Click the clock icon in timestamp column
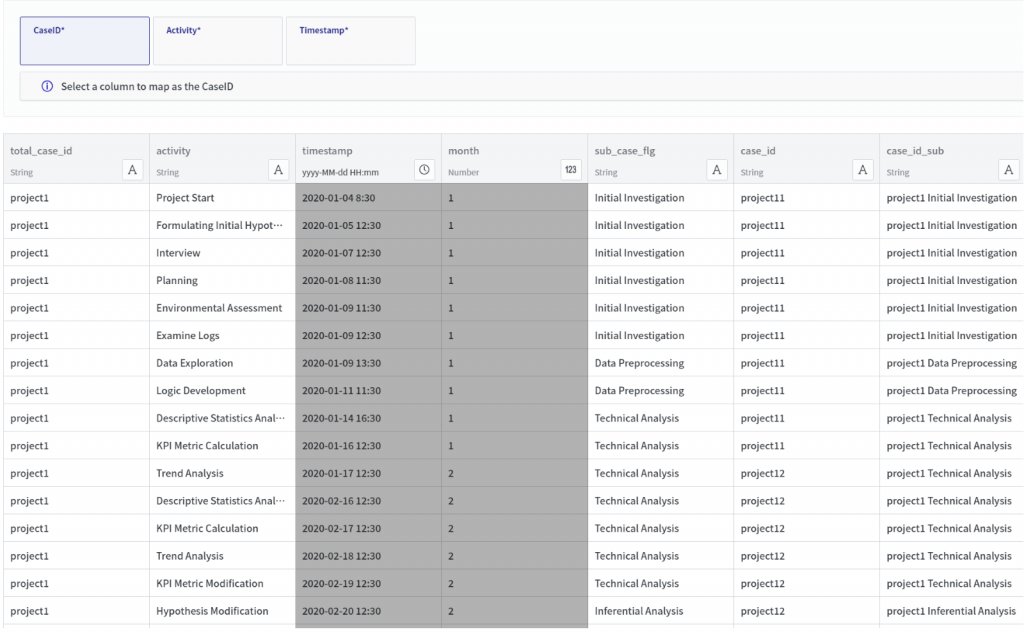 tap(425, 170)
